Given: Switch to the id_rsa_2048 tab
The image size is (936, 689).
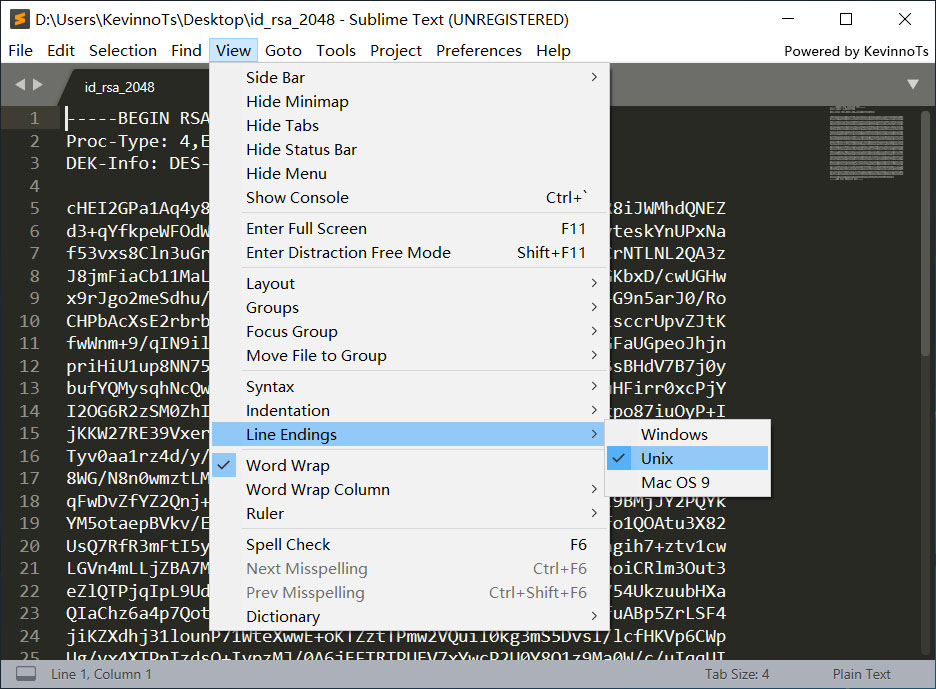Looking at the screenshot, I should pos(119,87).
